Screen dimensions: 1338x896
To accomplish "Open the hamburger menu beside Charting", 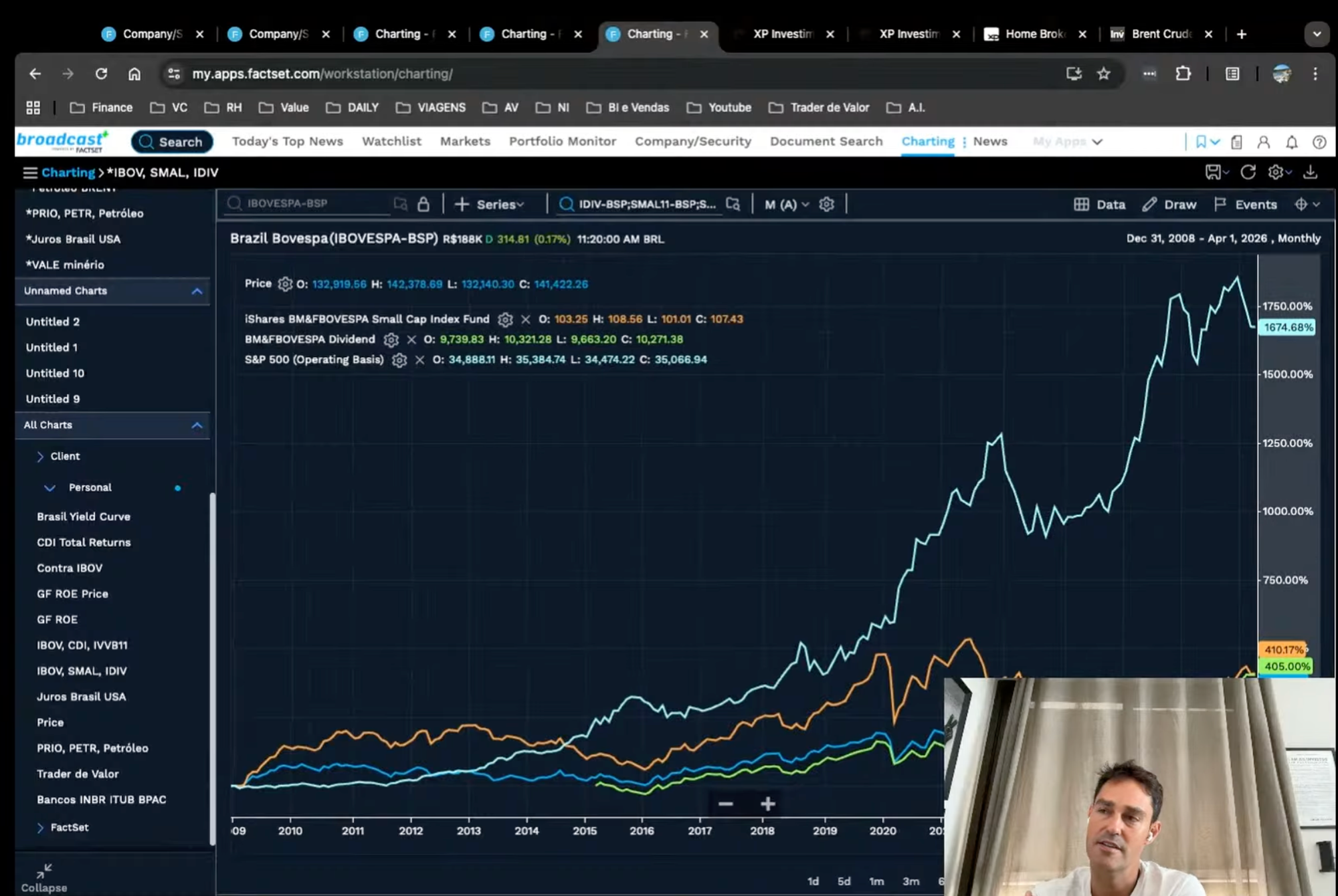I will [29, 173].
